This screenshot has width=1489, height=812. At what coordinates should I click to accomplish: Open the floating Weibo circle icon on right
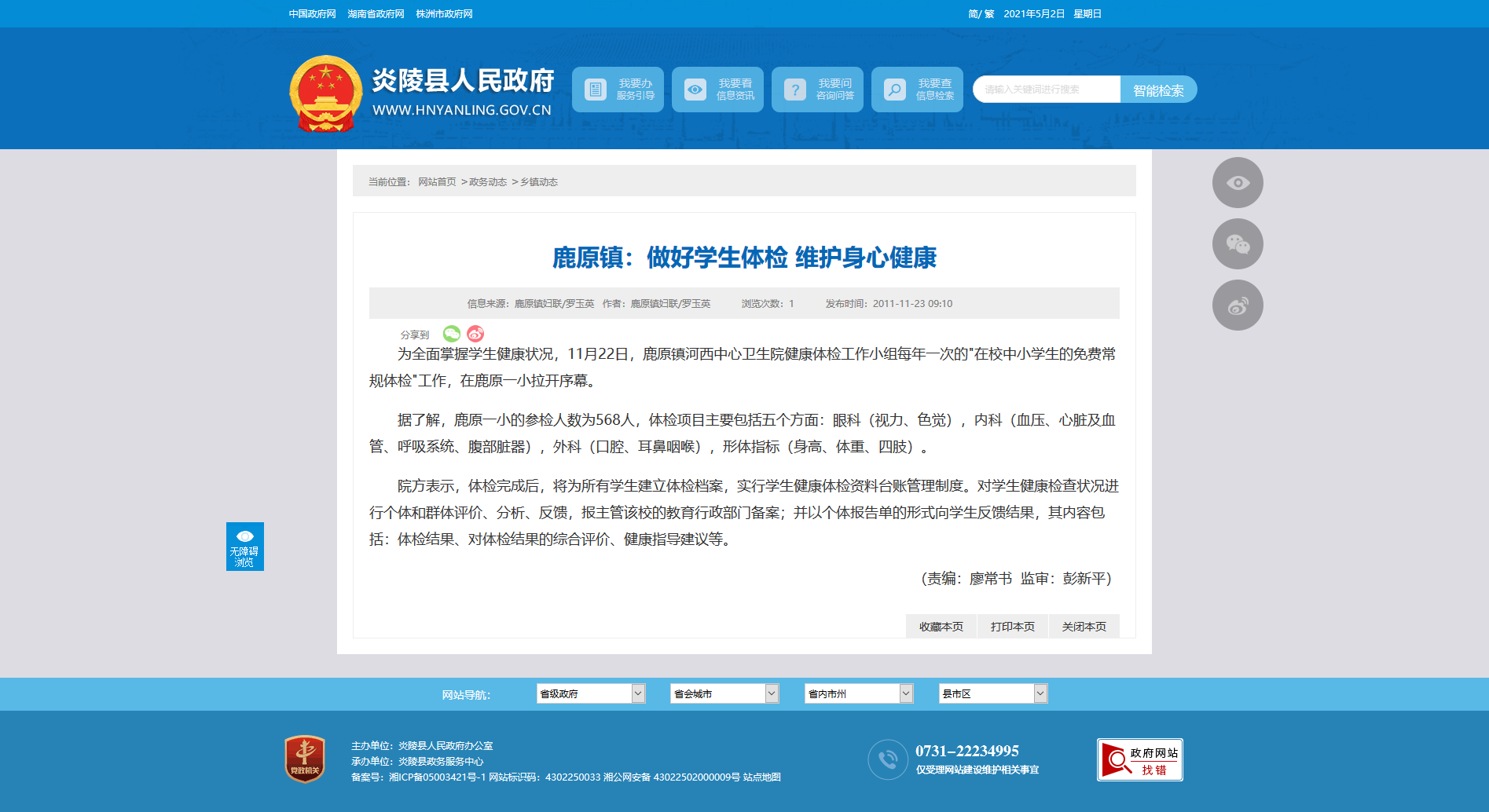click(1238, 305)
